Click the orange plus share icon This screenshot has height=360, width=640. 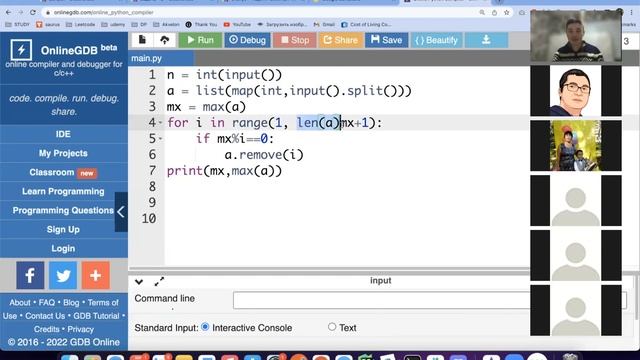[96, 275]
